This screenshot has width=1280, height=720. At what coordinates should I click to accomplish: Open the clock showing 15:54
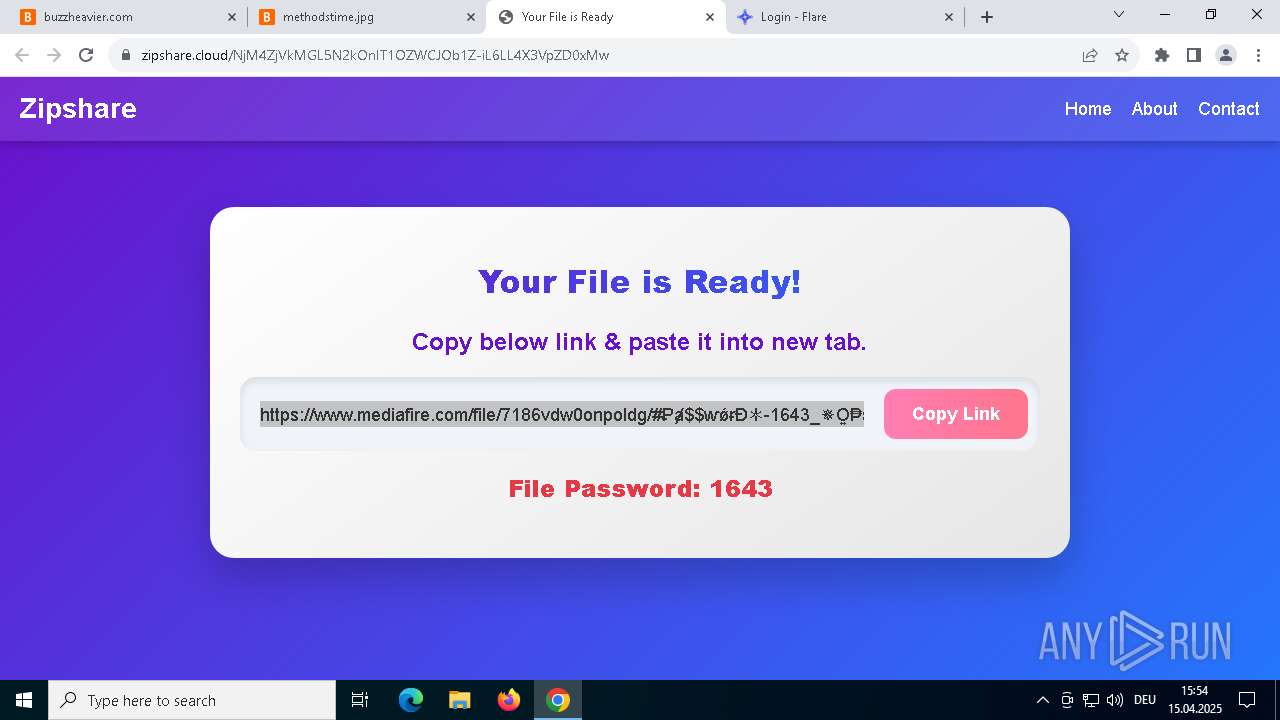tap(1195, 700)
